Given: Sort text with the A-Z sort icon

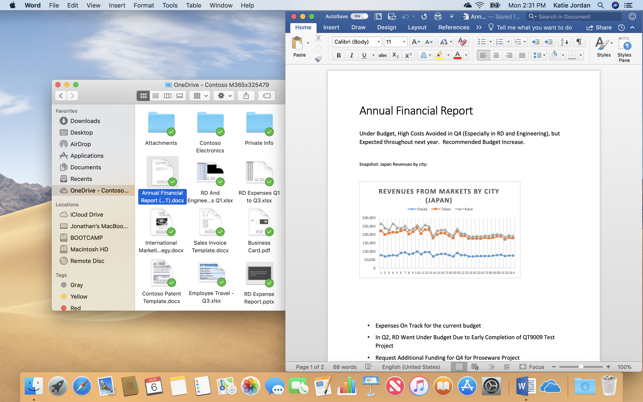Looking at the screenshot, I should pyautogui.click(x=564, y=42).
